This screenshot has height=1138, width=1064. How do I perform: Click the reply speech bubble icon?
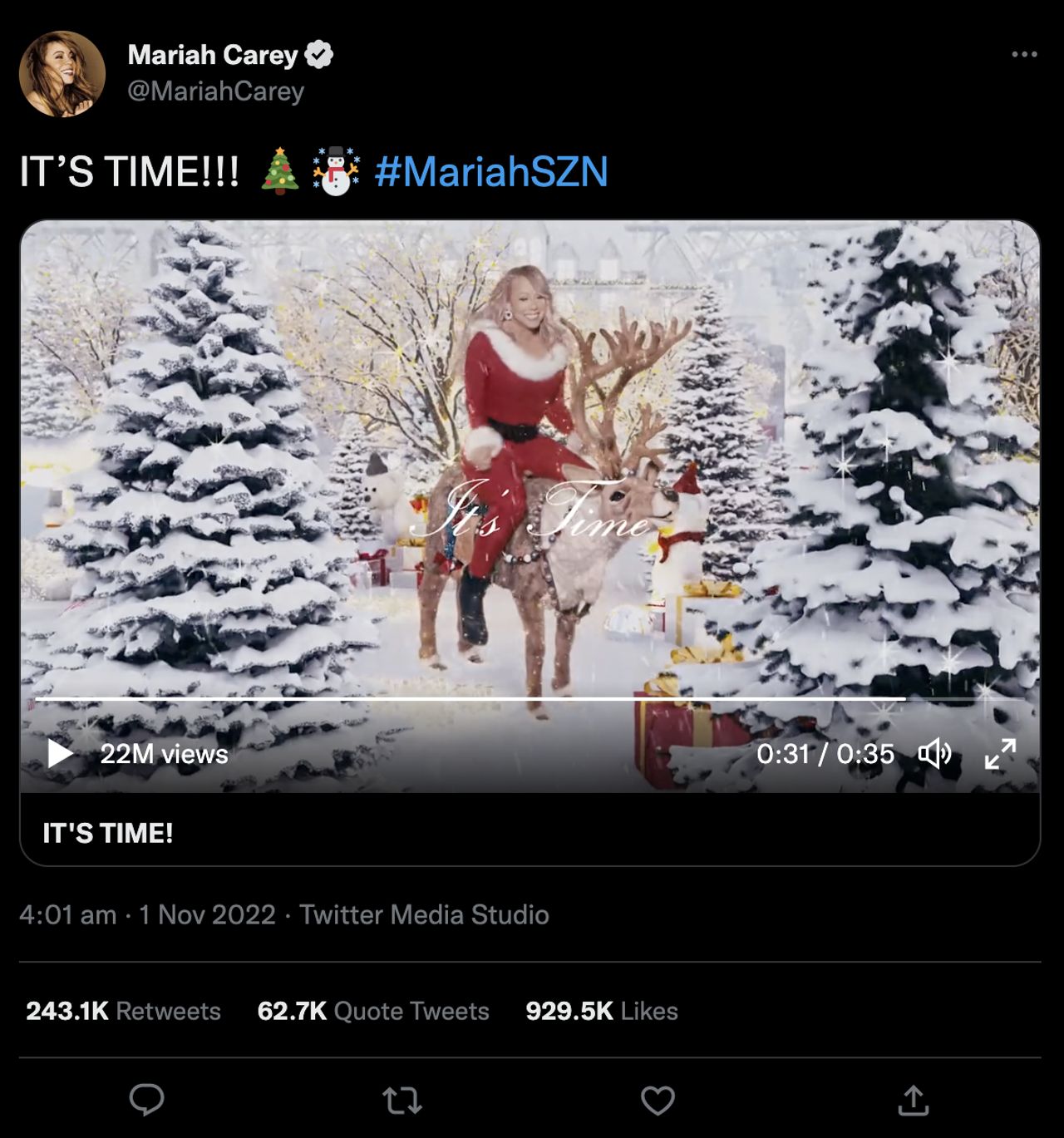[147, 1100]
